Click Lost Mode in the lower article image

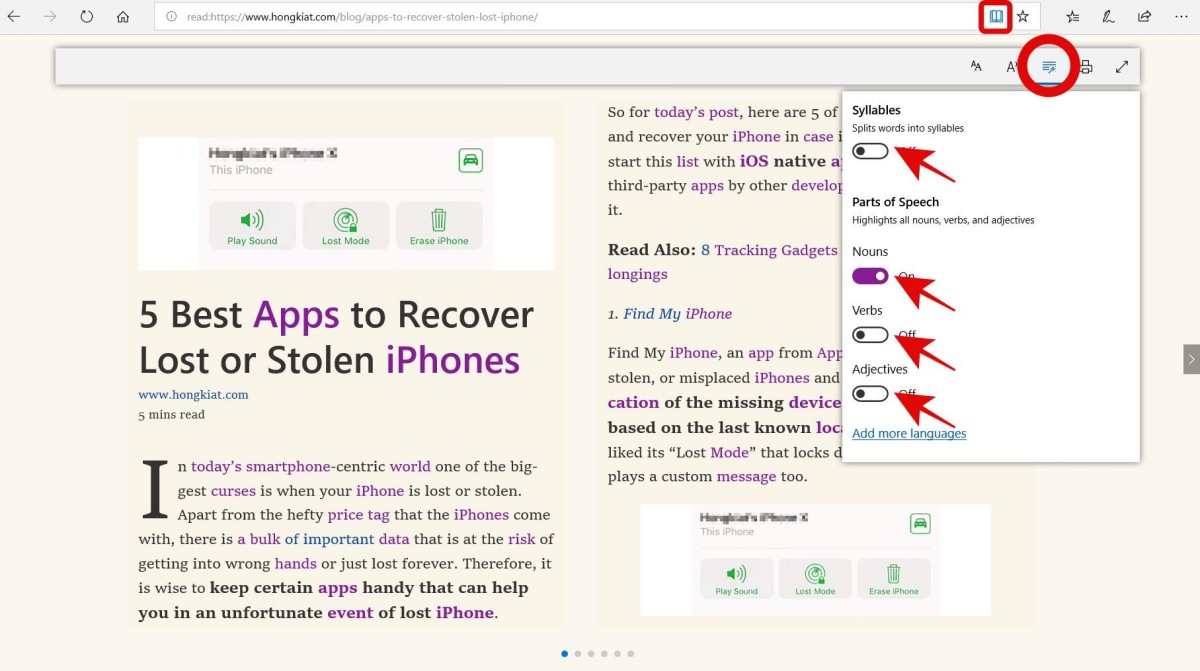click(x=815, y=578)
